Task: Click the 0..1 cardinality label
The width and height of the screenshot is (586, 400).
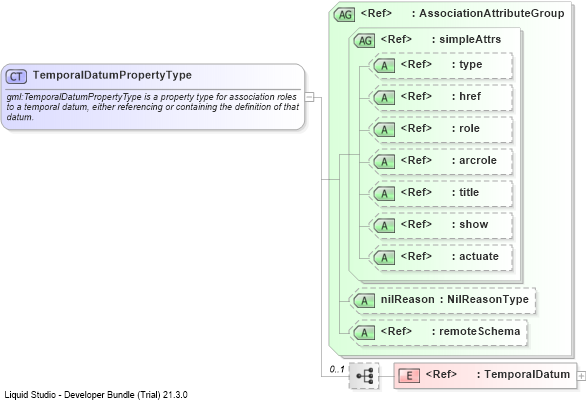Action: [337, 370]
